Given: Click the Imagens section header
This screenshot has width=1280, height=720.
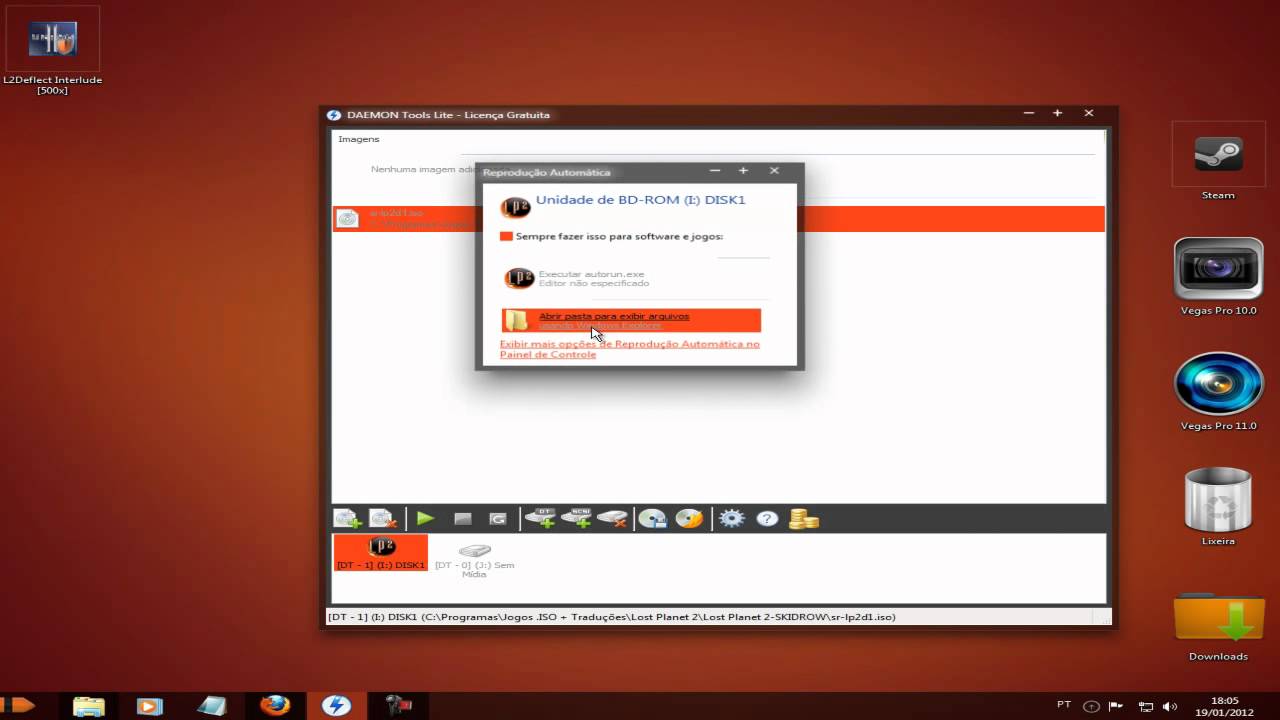Looking at the screenshot, I should click(359, 139).
